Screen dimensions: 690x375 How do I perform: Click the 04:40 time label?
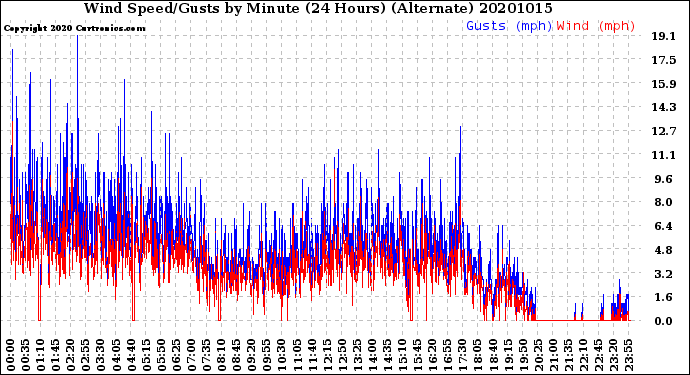click(x=131, y=355)
